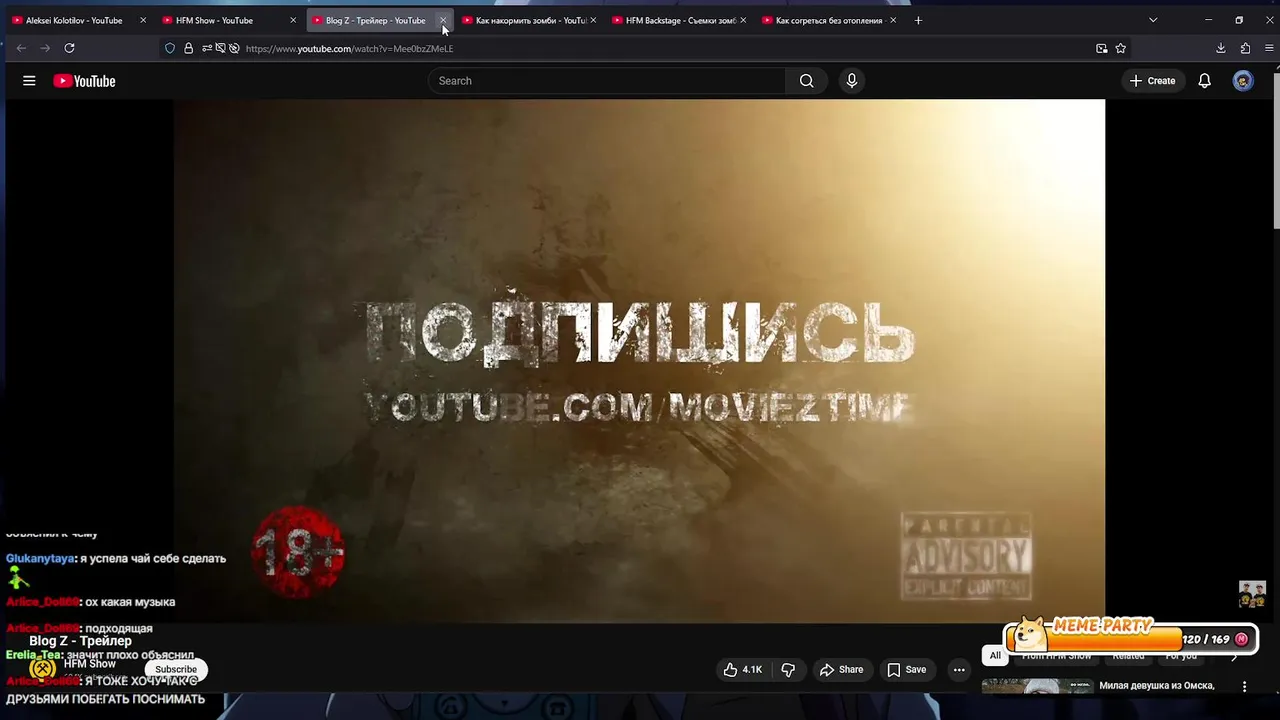Click the video player area
1280x720 pixels.
(x=640, y=361)
